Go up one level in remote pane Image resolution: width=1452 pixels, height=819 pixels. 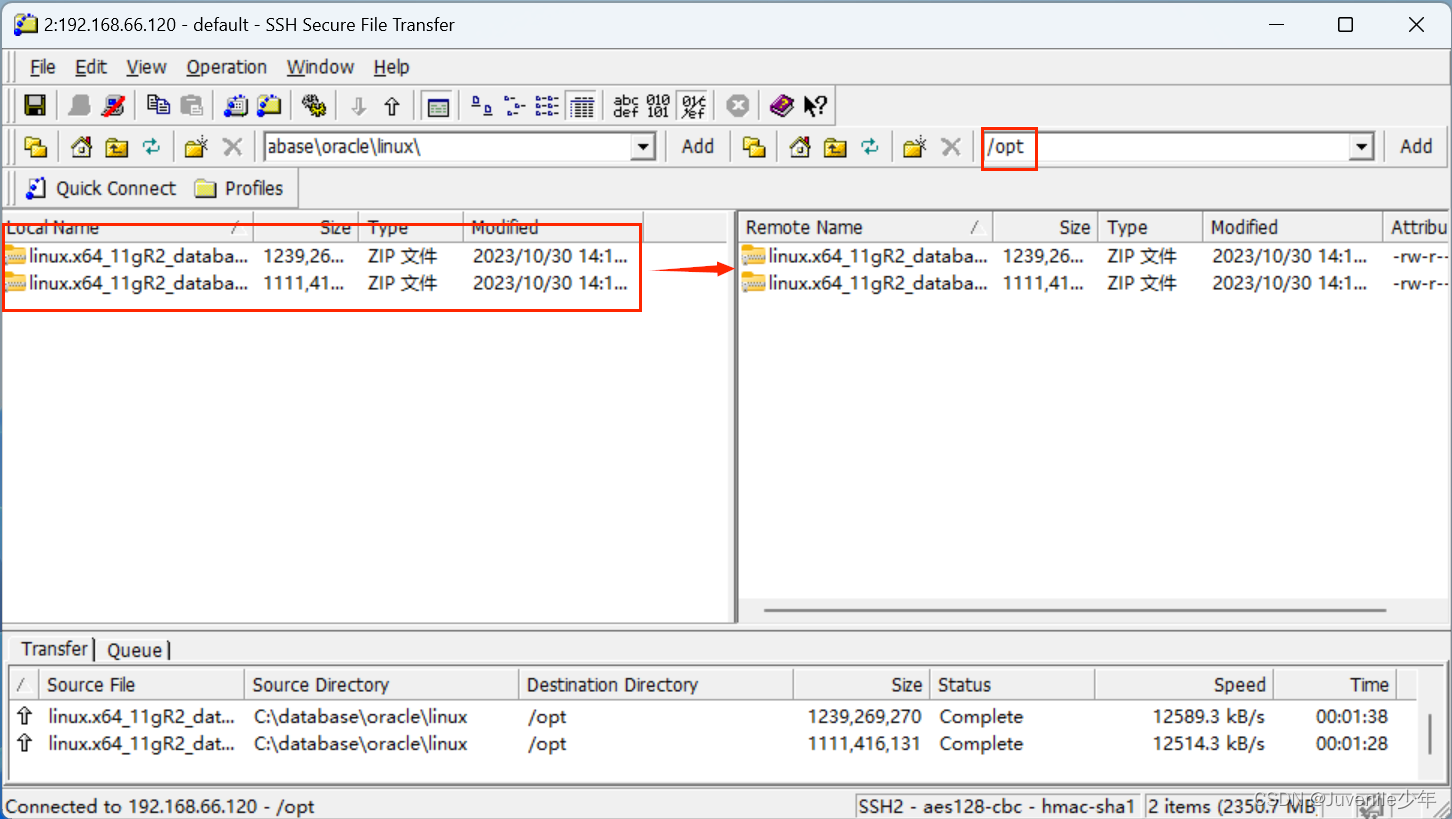[835, 147]
